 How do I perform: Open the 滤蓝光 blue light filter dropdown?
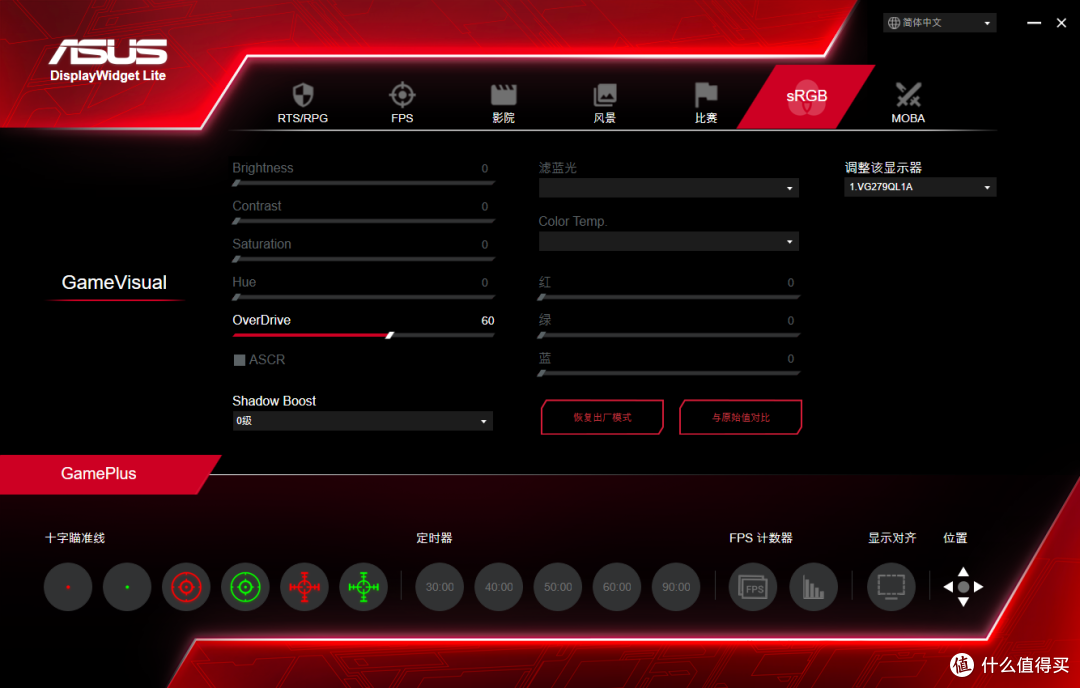click(x=668, y=188)
